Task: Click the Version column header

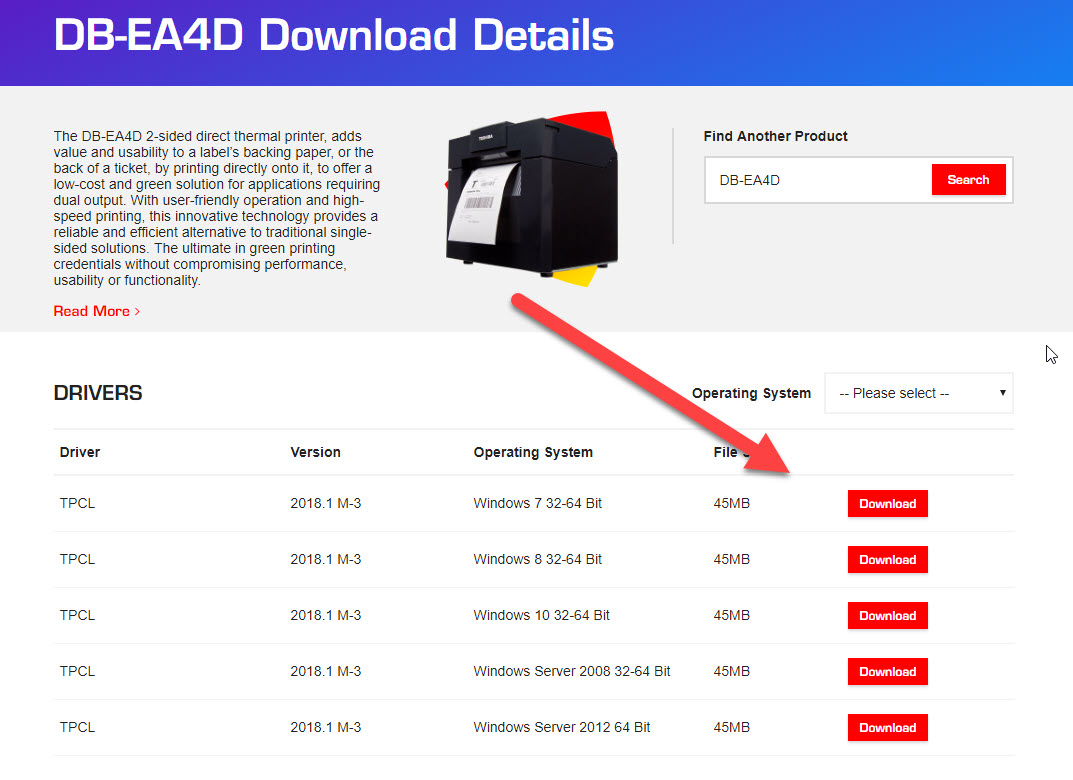Action: click(x=315, y=452)
